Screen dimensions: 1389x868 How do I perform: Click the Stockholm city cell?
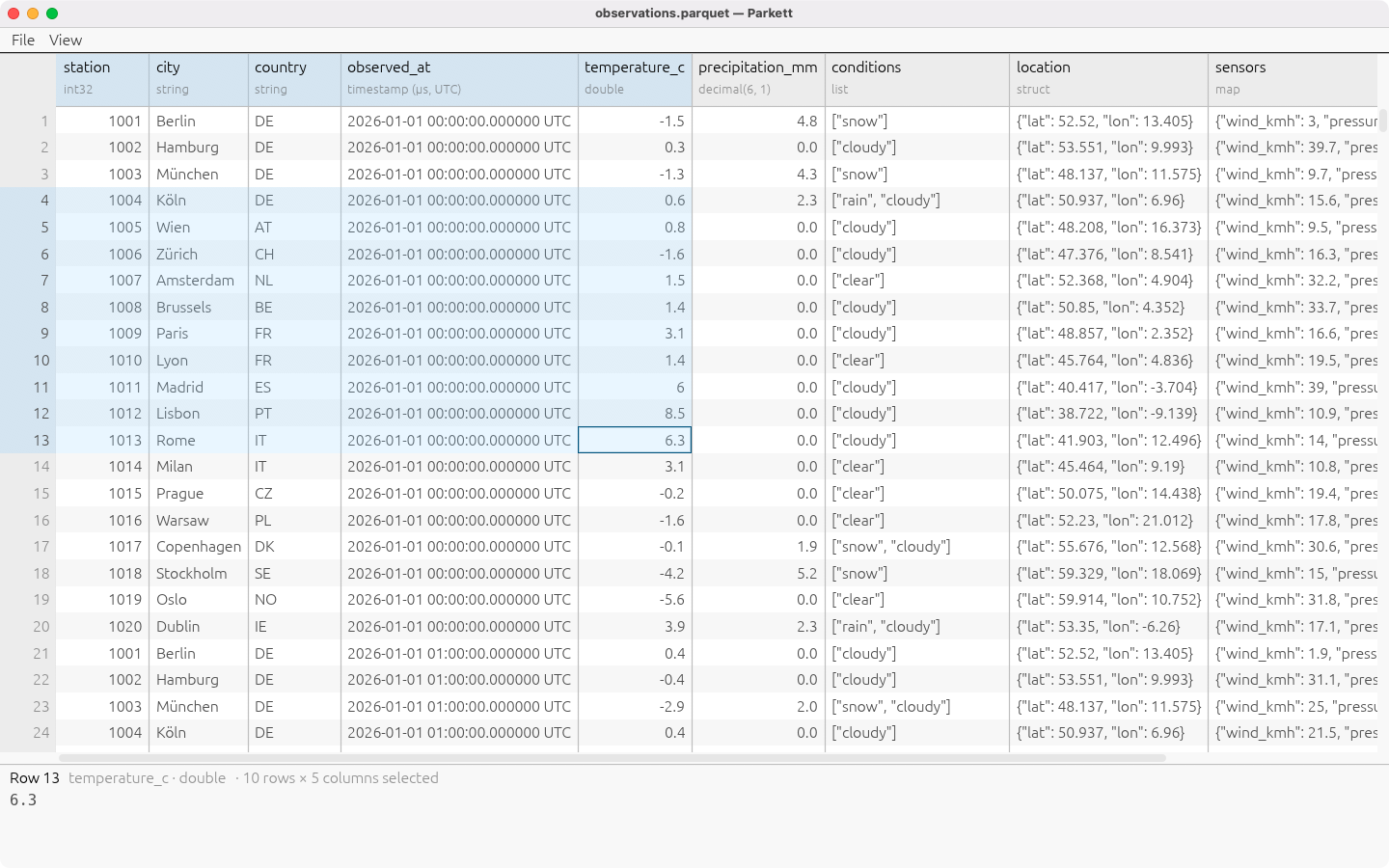pyautogui.click(x=198, y=573)
